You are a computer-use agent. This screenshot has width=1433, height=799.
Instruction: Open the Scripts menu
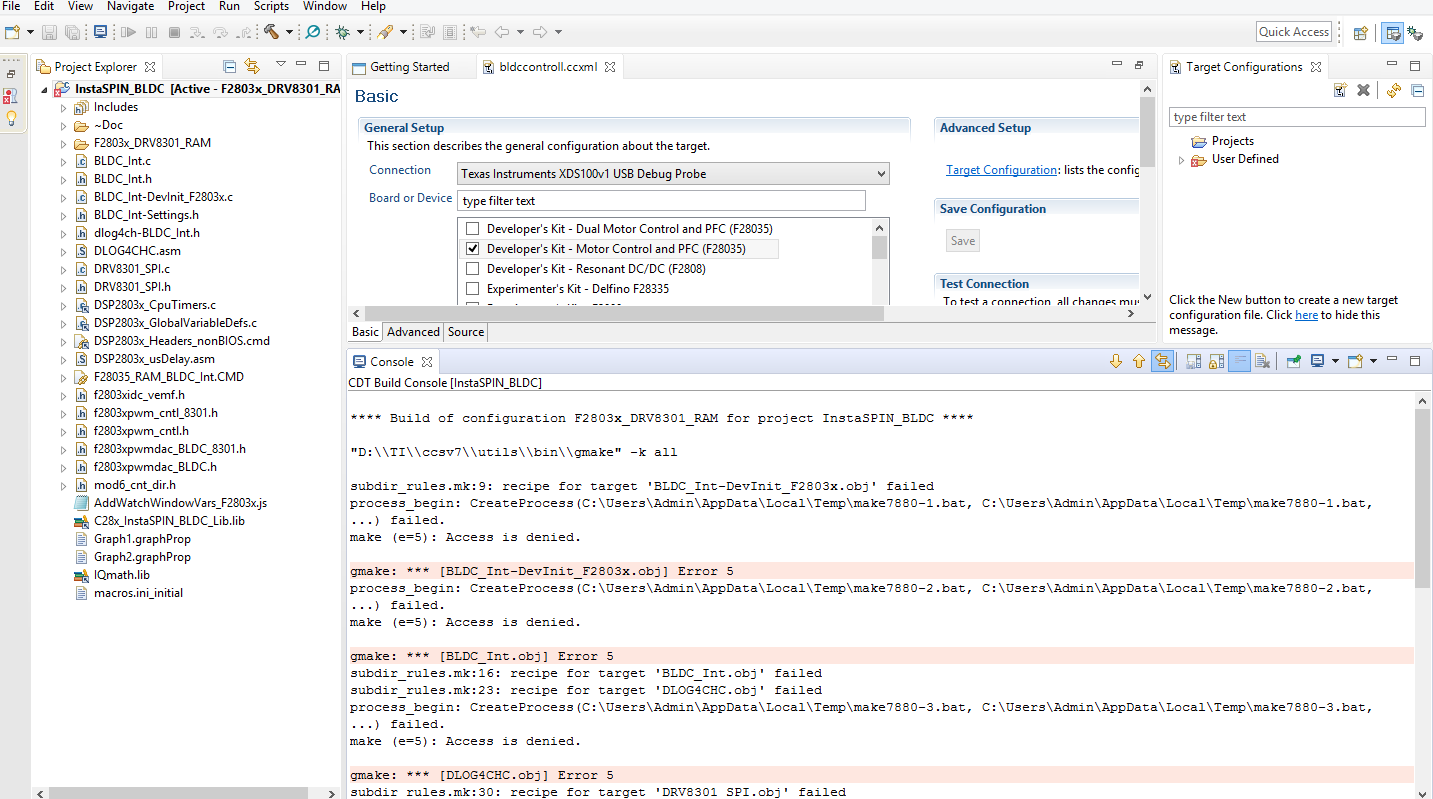click(x=271, y=6)
